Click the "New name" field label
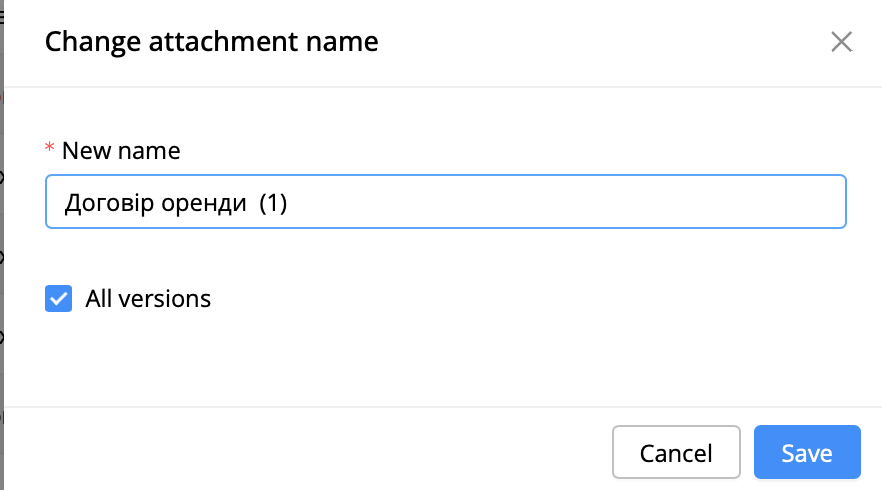882x490 pixels. tap(121, 151)
